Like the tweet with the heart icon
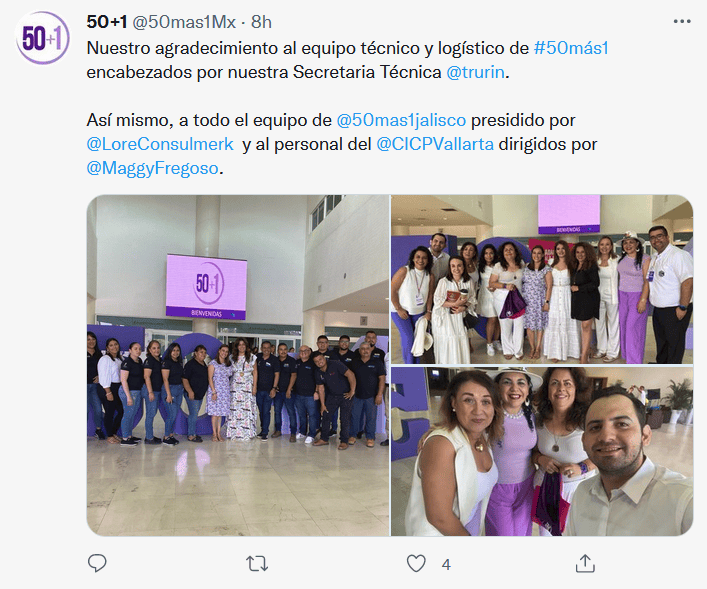This screenshot has width=707, height=589. [416, 564]
